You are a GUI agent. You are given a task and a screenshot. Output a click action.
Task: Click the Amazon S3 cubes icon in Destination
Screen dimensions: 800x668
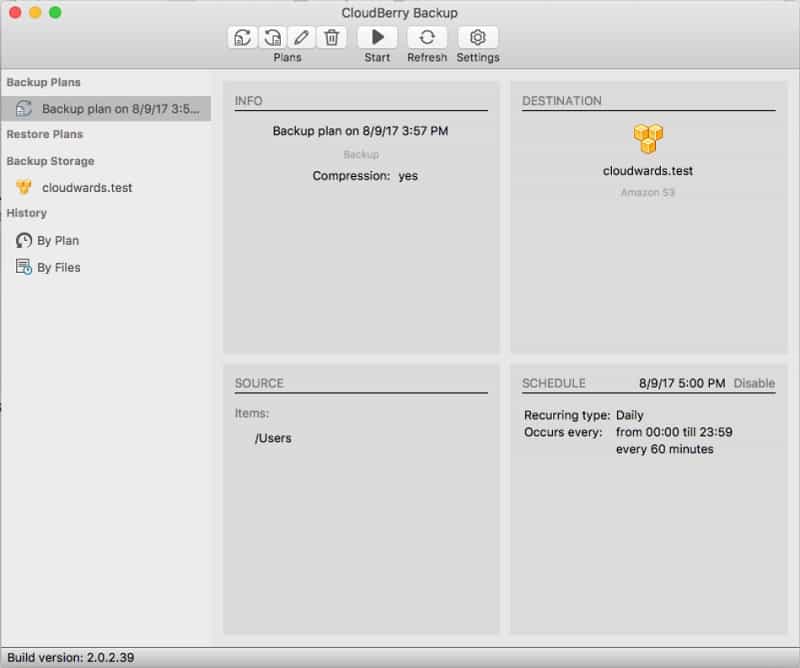(x=648, y=139)
